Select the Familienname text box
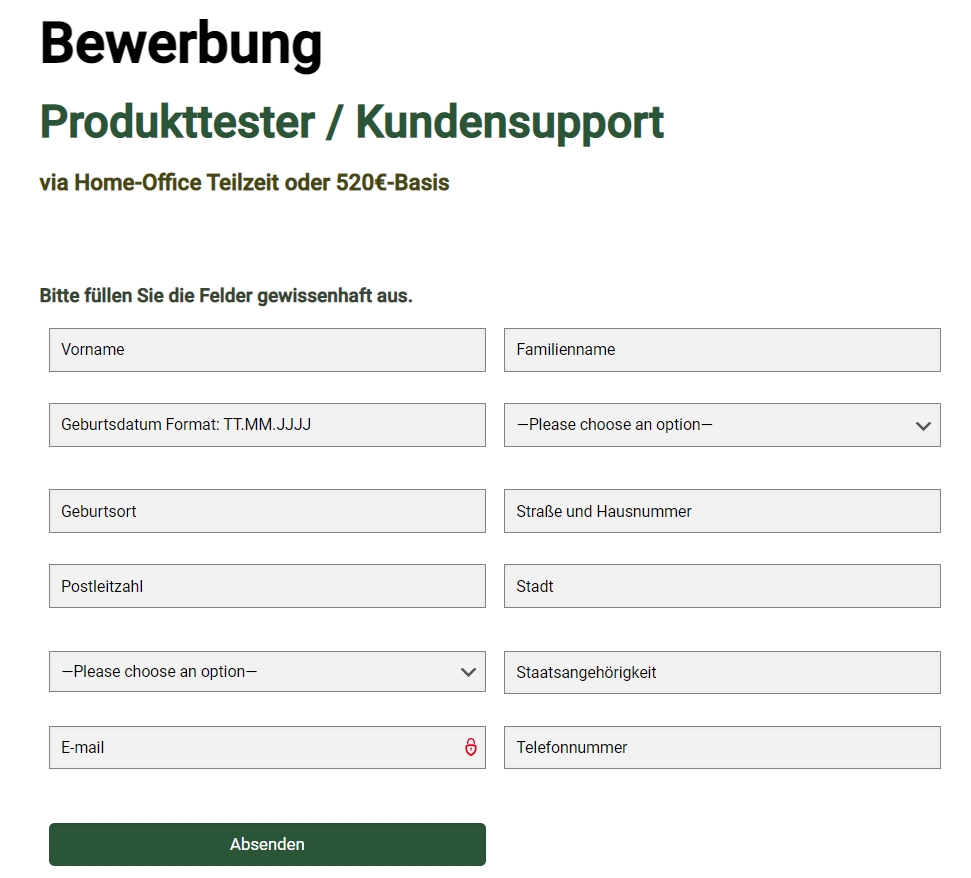971x878 pixels. 722,350
